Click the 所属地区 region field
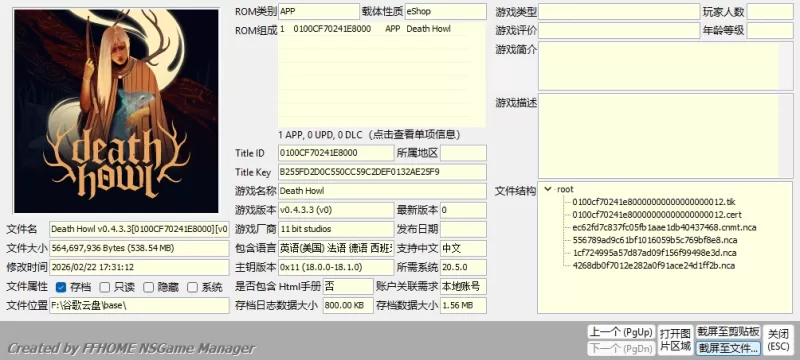 pyautogui.click(x=463, y=153)
